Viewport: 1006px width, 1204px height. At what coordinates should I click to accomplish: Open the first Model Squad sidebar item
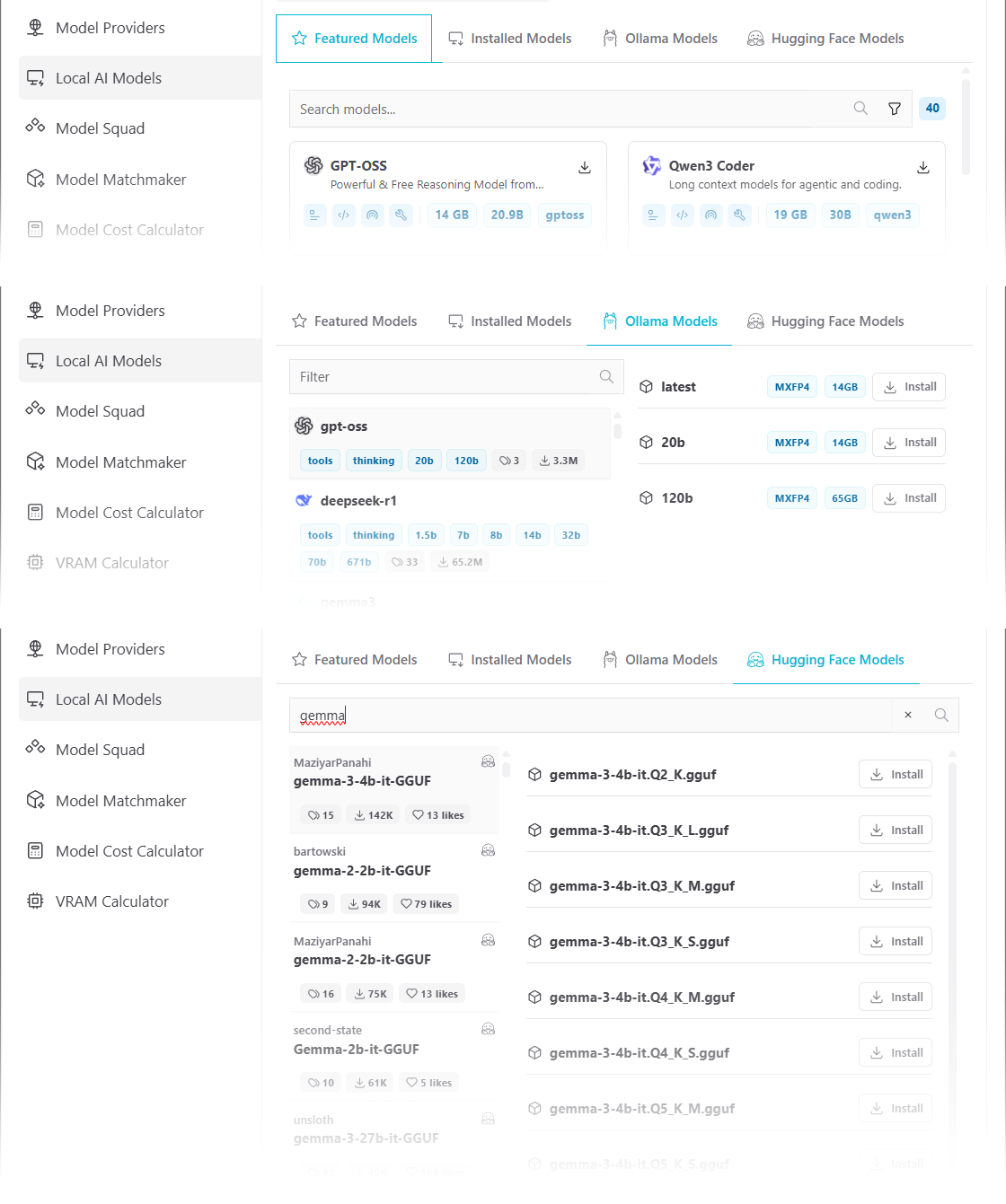tap(100, 128)
